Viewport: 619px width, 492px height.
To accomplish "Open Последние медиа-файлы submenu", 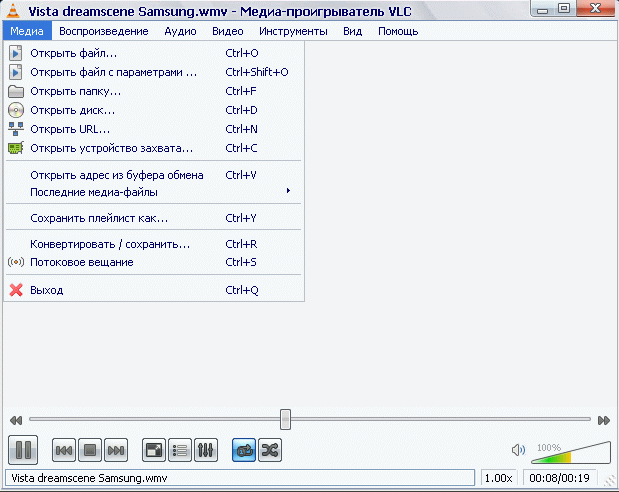I will 154,192.
